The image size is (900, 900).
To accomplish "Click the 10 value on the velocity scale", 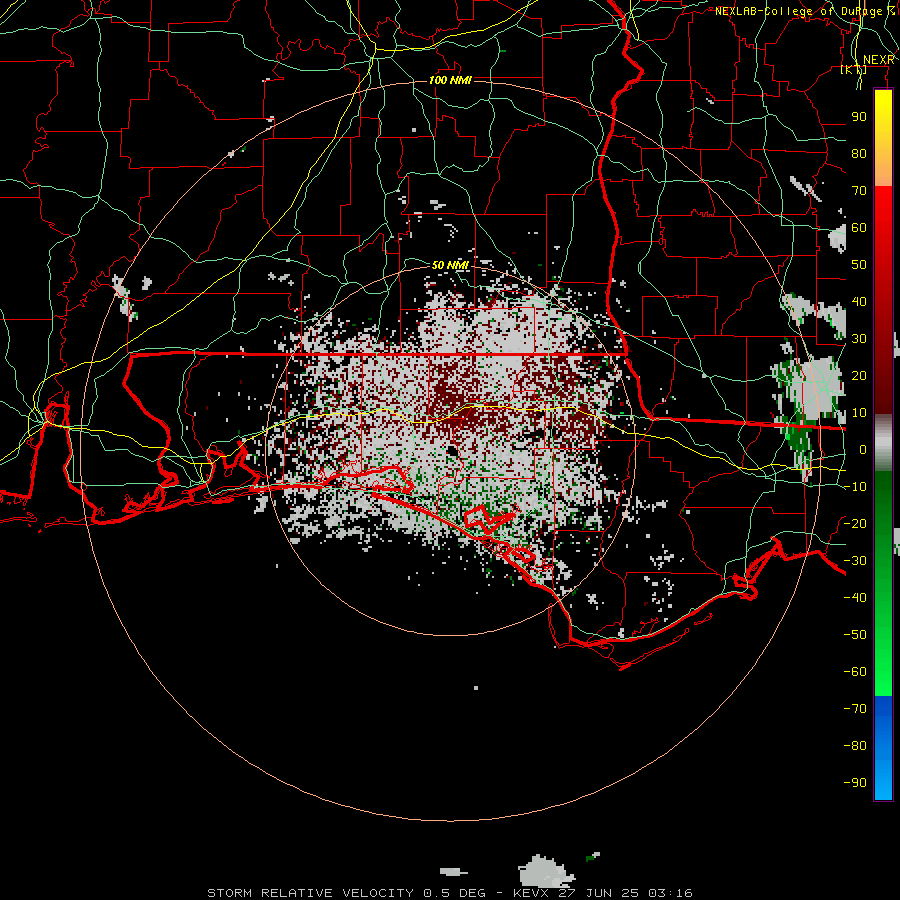I will [859, 413].
